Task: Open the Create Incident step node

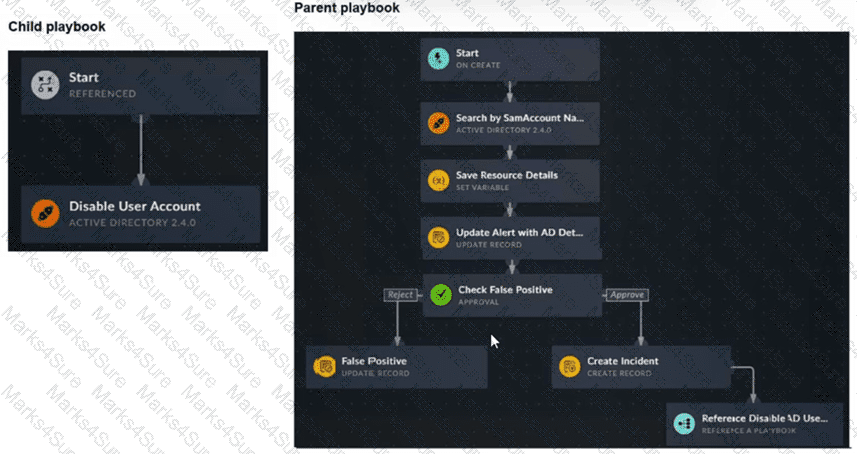Action: [x=641, y=367]
